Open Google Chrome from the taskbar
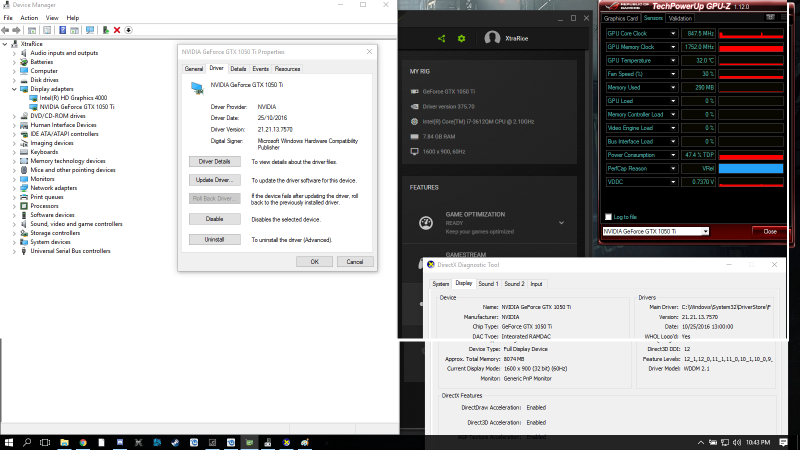800x450 pixels. coord(83,442)
